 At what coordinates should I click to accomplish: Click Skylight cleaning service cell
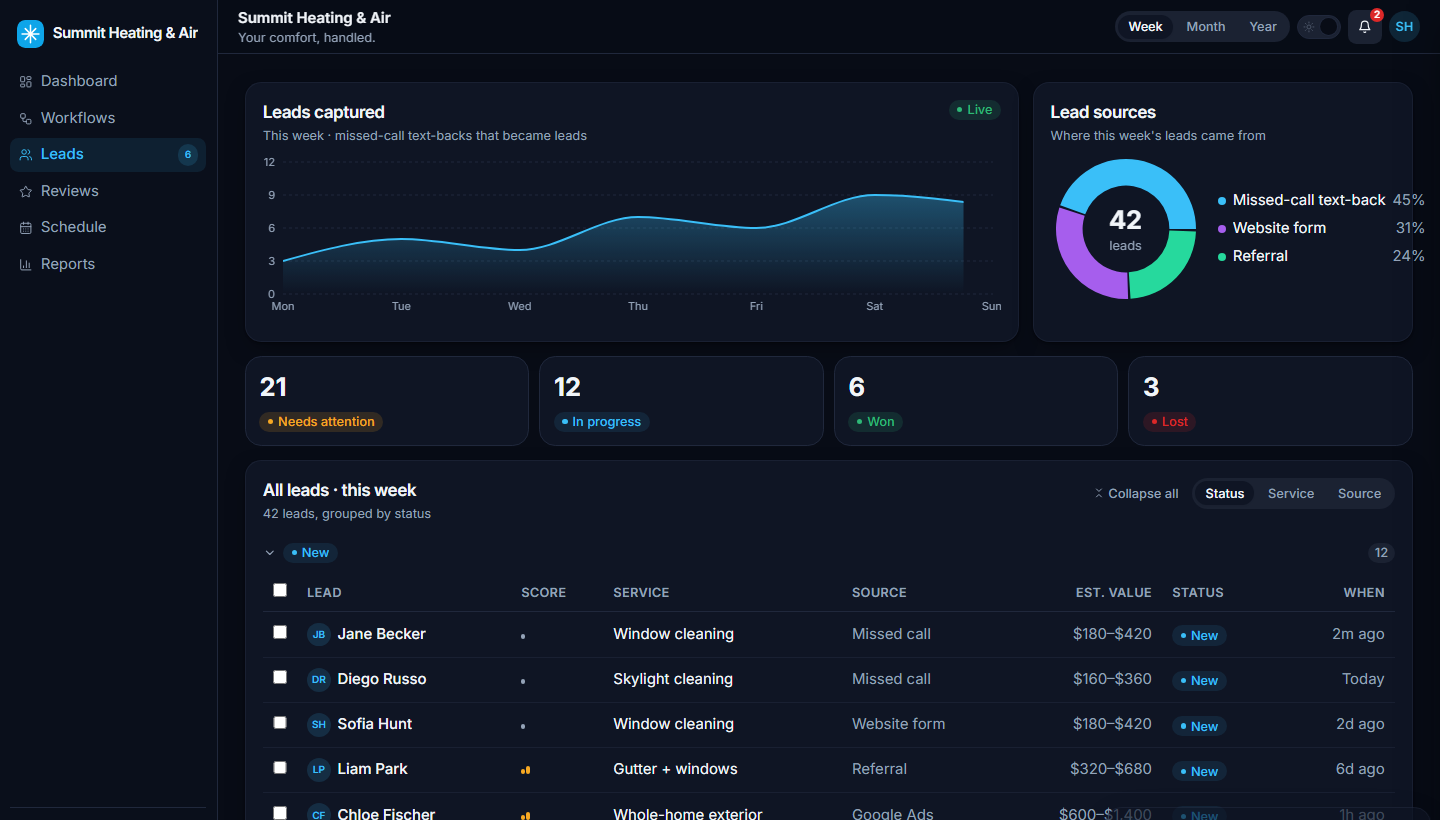tap(673, 679)
